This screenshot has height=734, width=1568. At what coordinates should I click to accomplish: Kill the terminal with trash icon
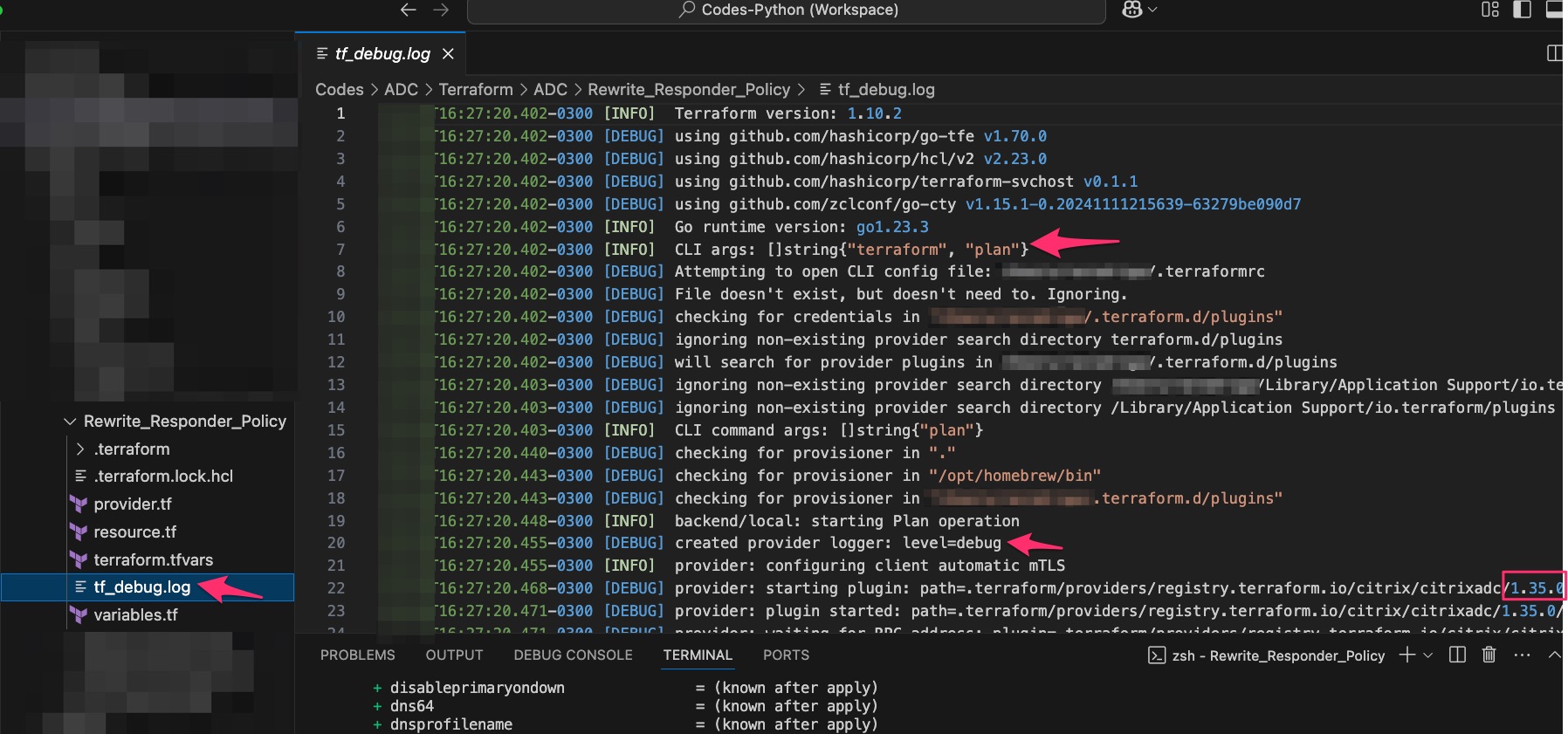1489,655
